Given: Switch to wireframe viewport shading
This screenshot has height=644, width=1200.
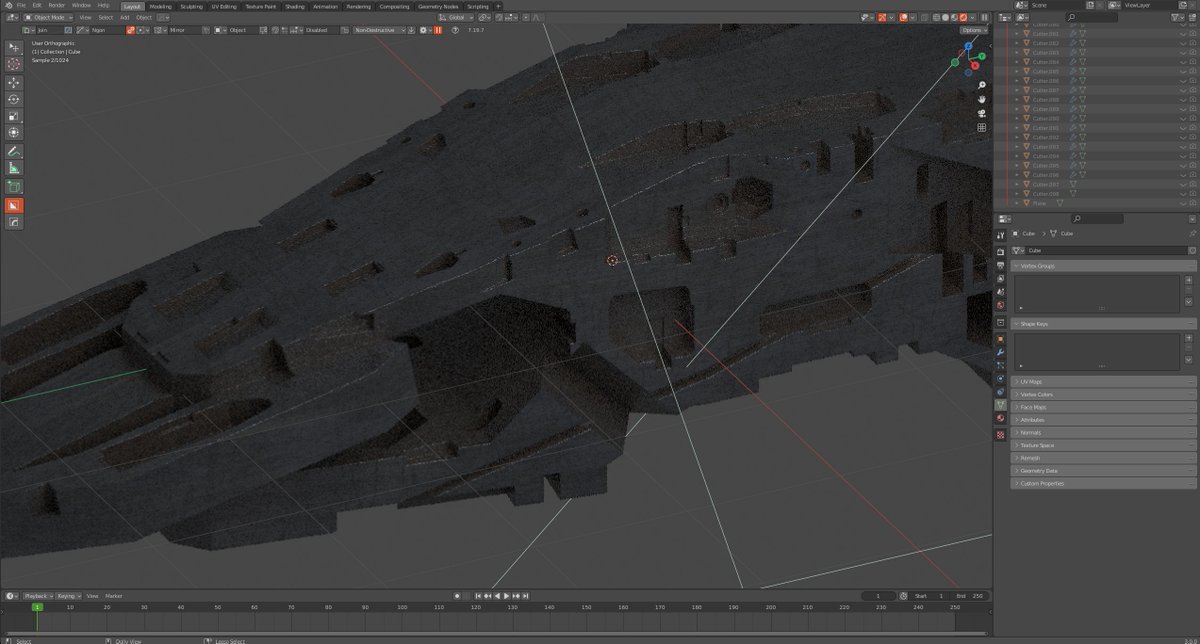Looking at the screenshot, I should [938, 17].
